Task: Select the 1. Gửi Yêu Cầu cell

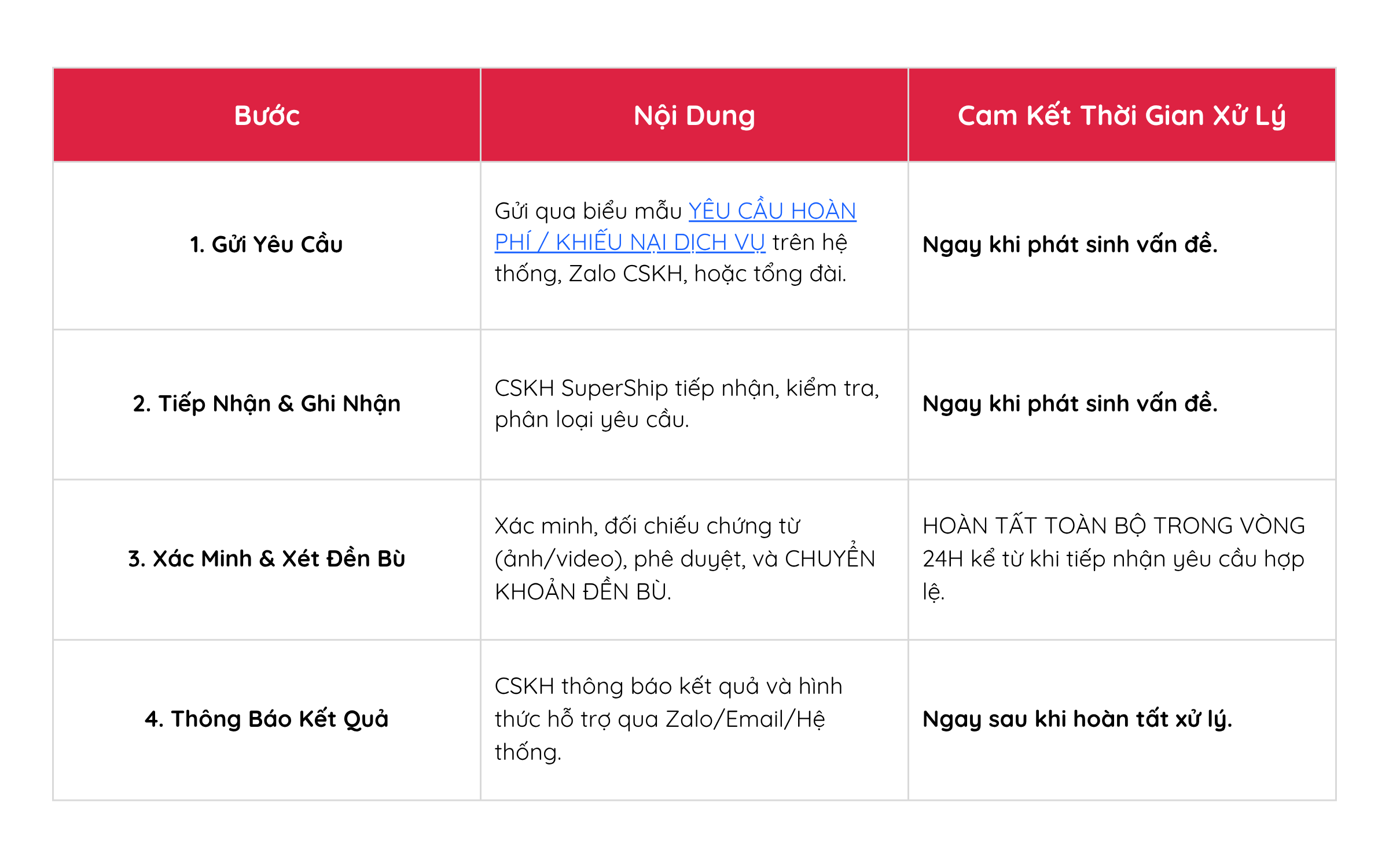Action: 266,245
